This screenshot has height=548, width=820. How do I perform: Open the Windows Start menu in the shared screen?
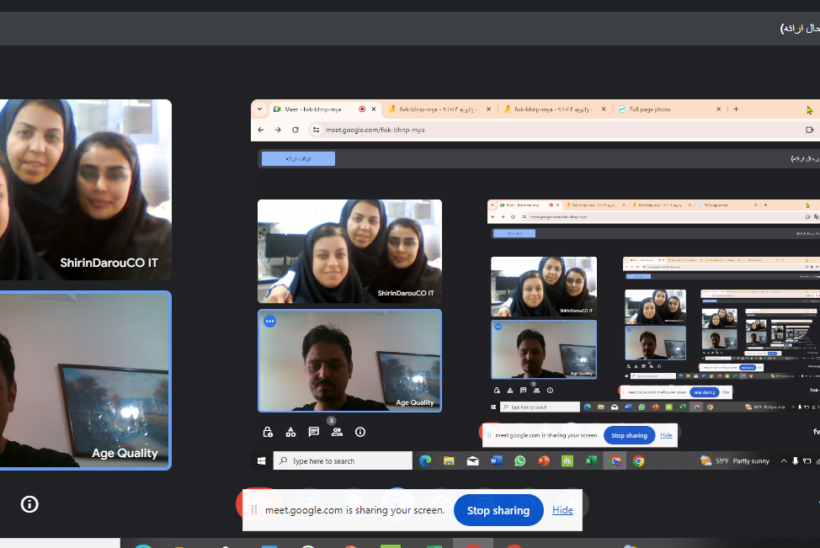(262, 461)
